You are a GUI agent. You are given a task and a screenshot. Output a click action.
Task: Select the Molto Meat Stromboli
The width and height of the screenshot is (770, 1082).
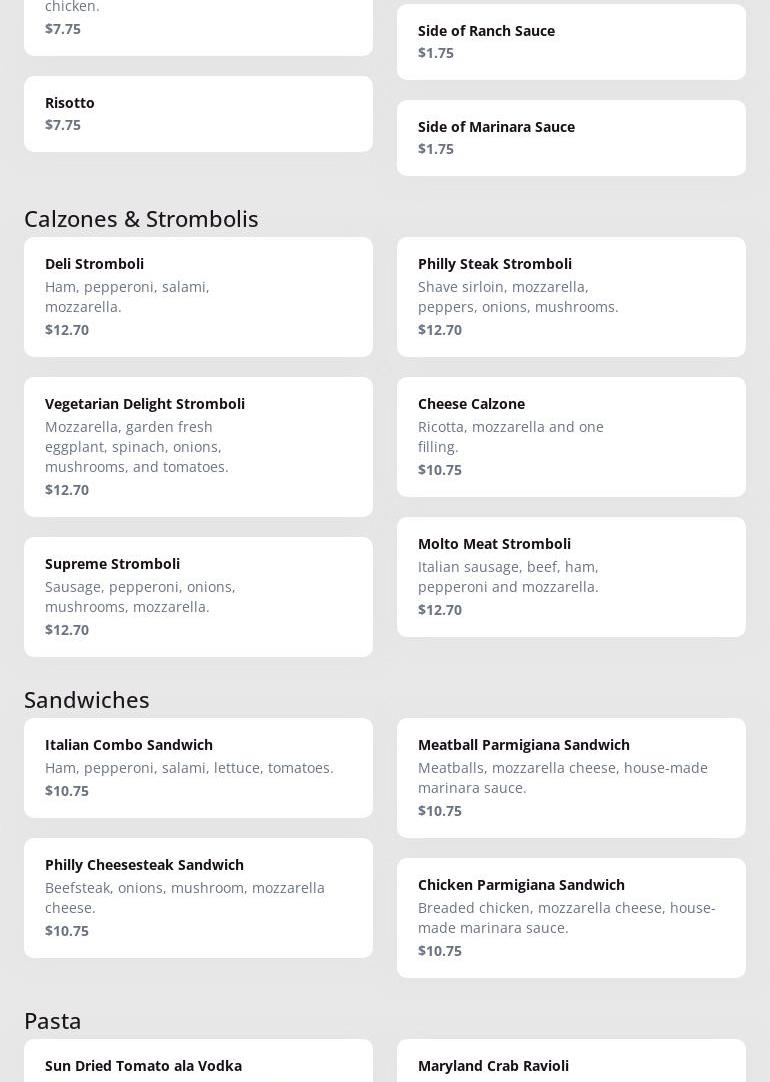(x=571, y=576)
